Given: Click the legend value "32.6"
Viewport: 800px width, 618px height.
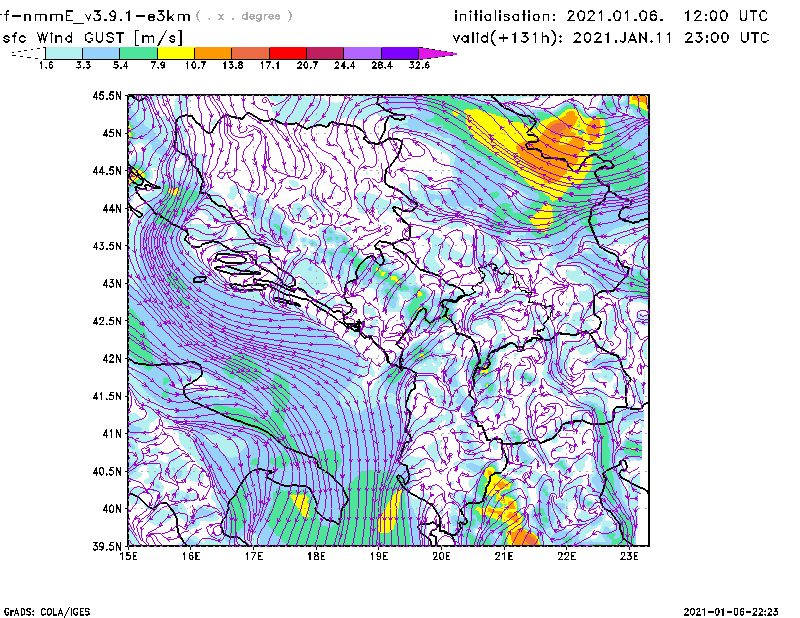Looking at the screenshot, I should (x=419, y=65).
